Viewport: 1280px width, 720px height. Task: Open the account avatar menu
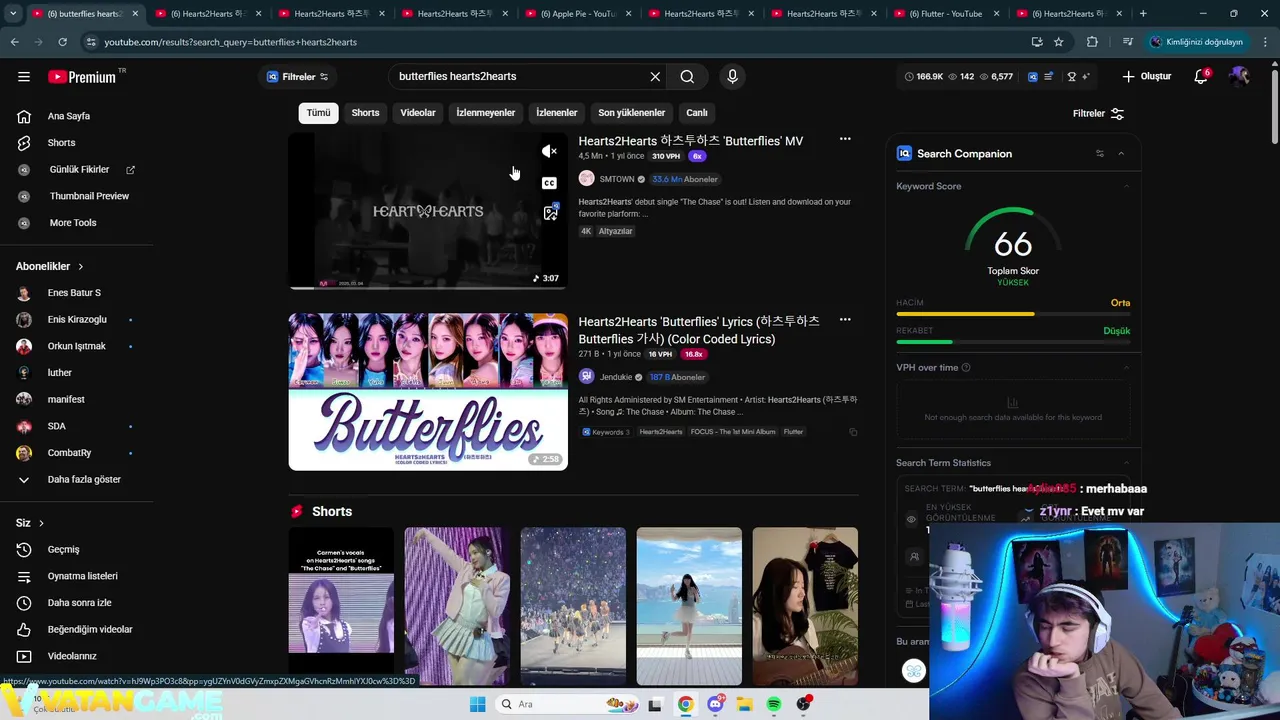pyautogui.click(x=1239, y=77)
